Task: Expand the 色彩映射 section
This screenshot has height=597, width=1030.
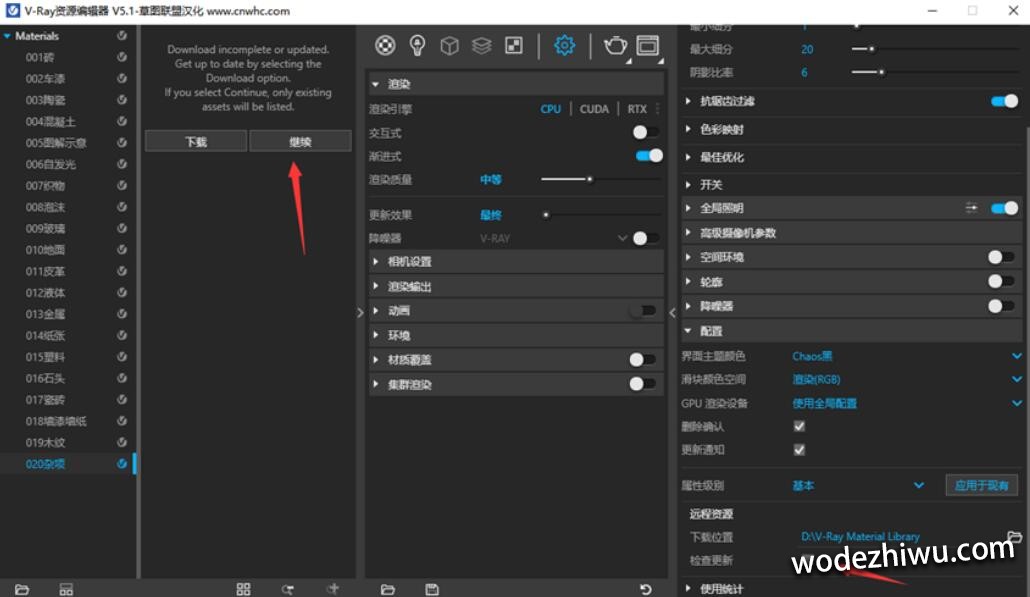Action: pyautogui.click(x=688, y=129)
